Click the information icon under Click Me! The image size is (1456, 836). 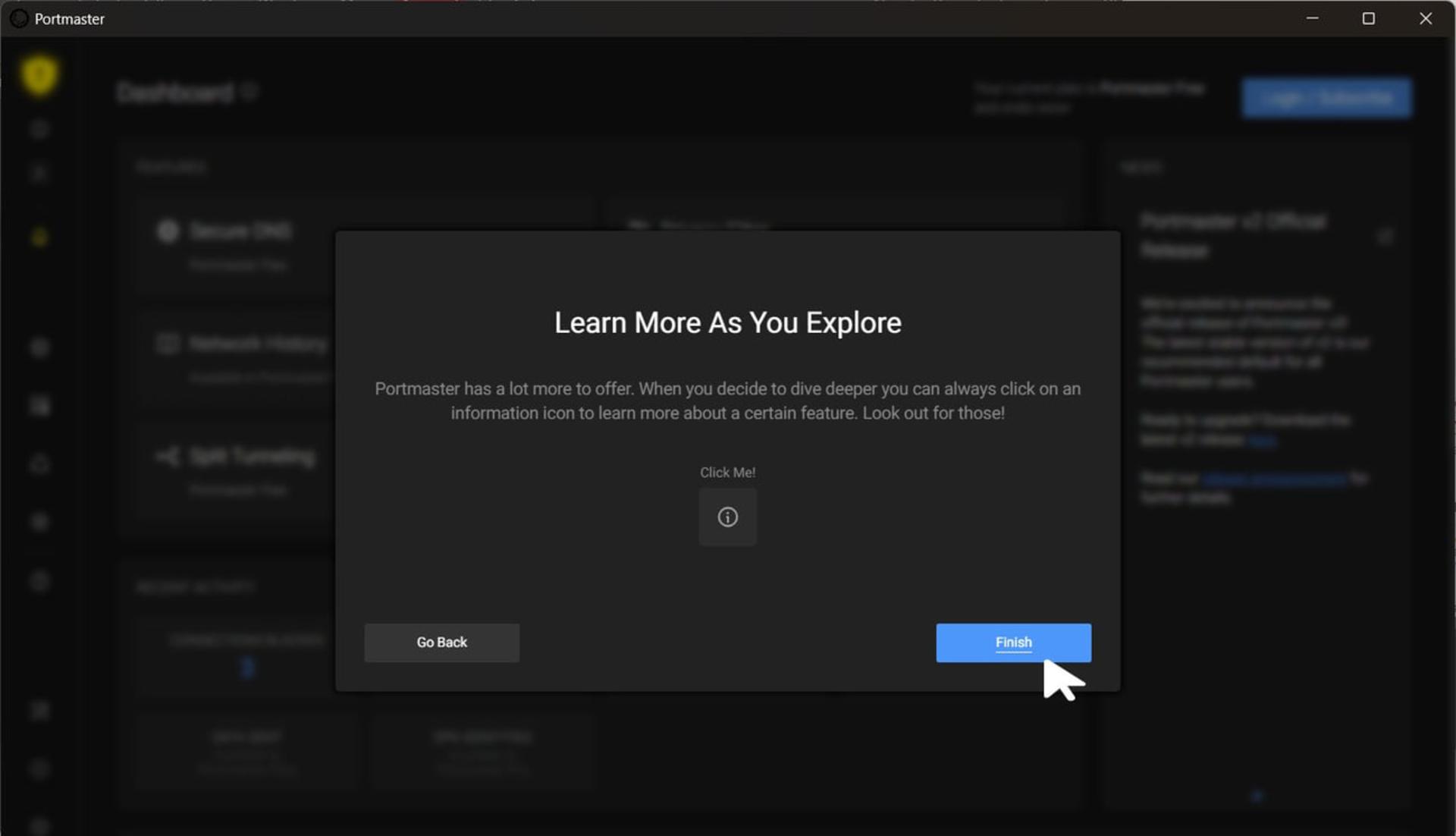click(x=727, y=517)
